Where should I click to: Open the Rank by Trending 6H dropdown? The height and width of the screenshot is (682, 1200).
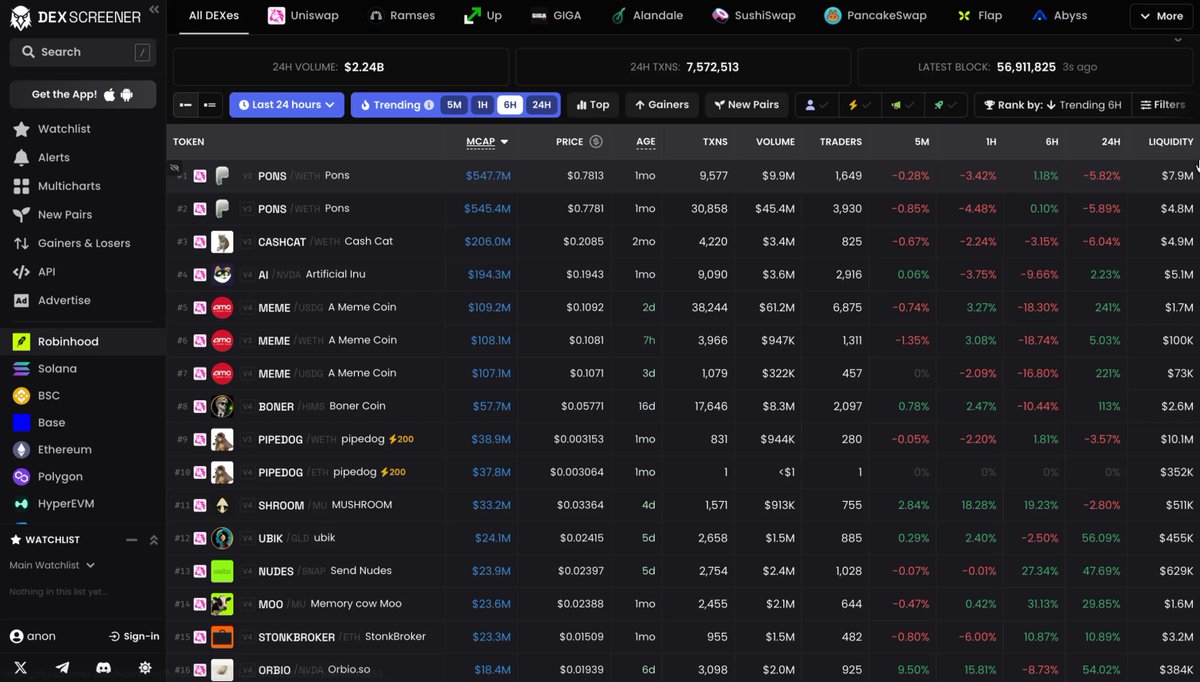tap(1052, 105)
